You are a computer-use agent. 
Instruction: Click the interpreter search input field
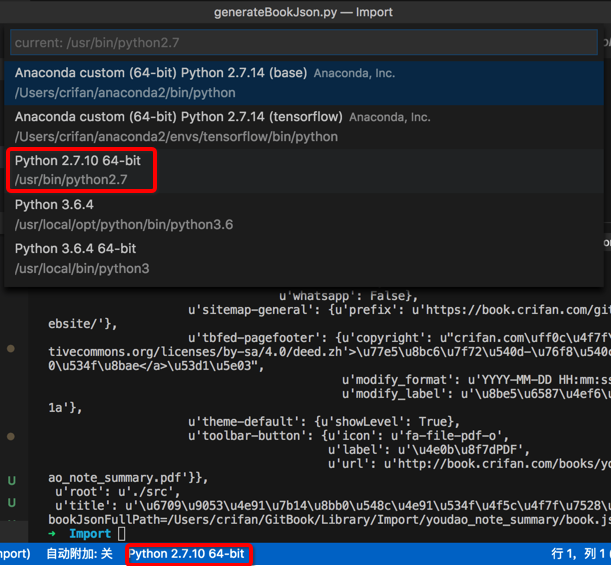pos(304,42)
